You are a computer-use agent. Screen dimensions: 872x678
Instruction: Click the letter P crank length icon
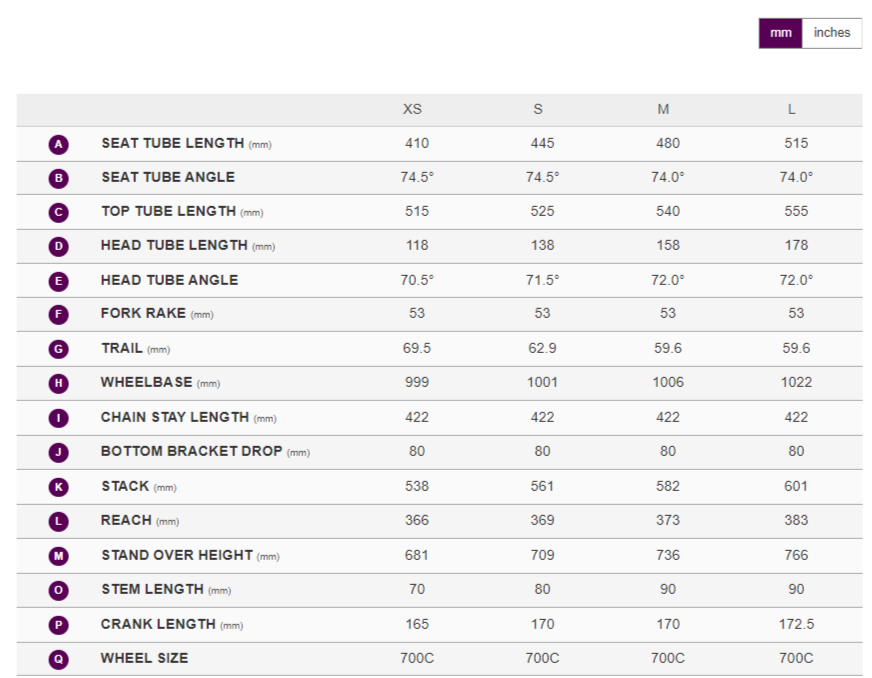59,625
